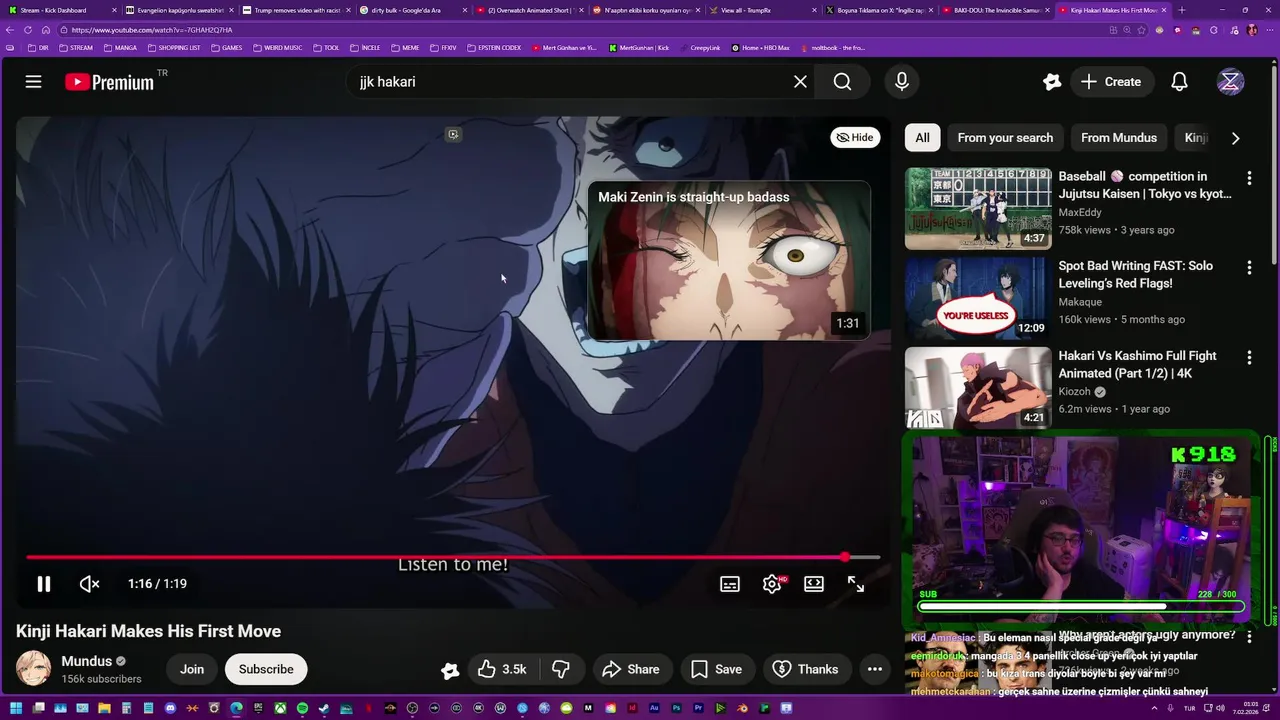This screenshot has height=720, width=1280.
Task: Click the sparkle Ask icon beside Like
Action: [450, 670]
